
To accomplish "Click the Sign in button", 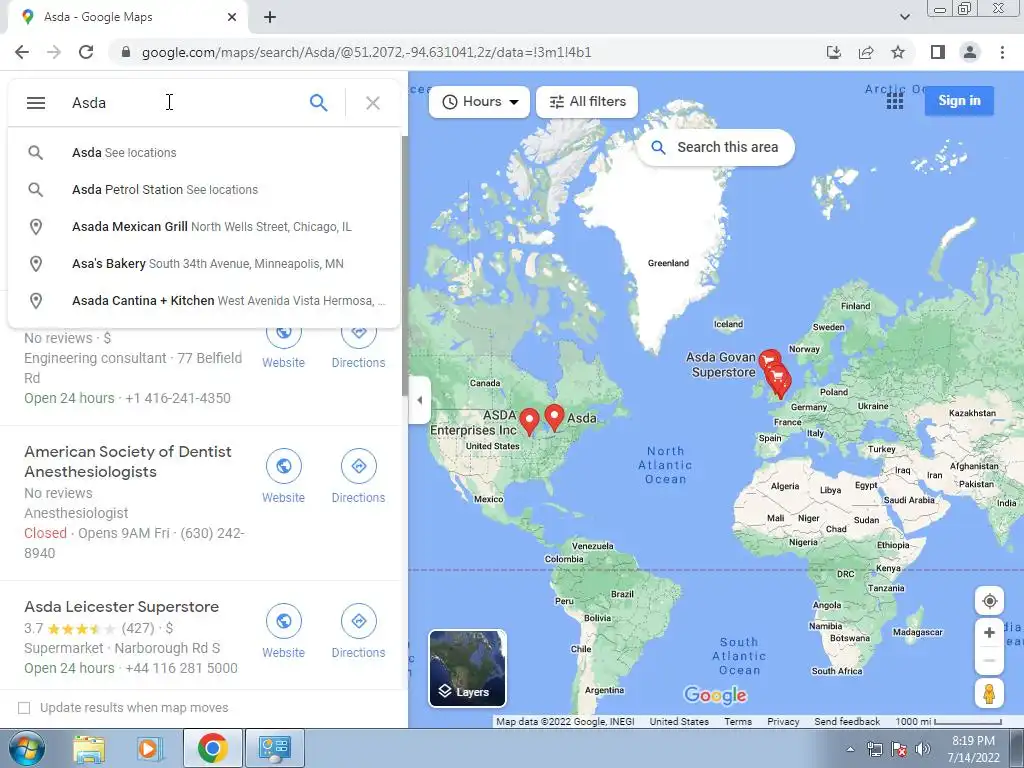I will point(959,101).
